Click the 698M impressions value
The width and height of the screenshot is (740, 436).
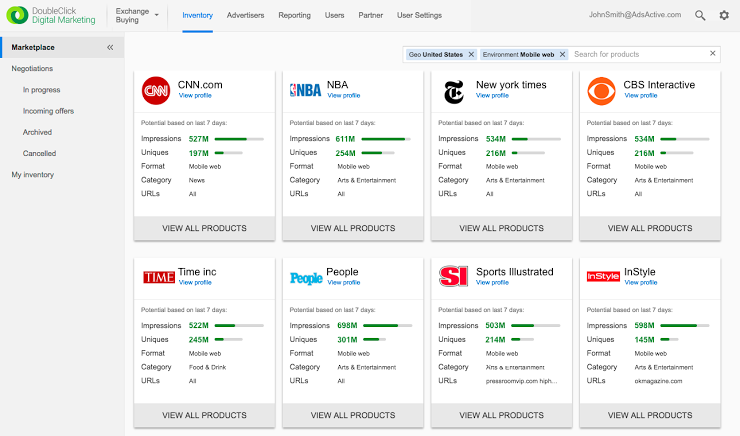[x=347, y=326]
